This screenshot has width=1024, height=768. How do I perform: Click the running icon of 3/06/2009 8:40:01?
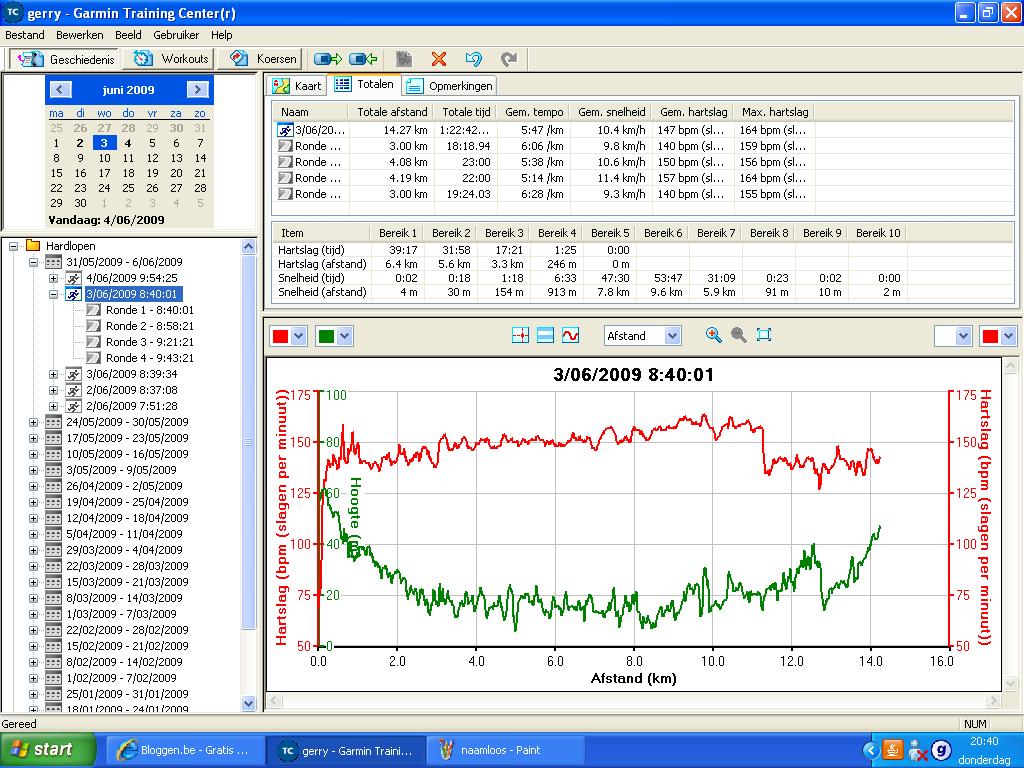tap(74, 295)
